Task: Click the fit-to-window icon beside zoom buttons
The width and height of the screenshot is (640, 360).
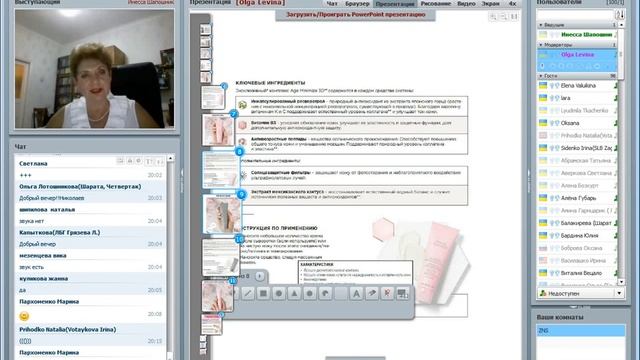Action: [x=514, y=16]
